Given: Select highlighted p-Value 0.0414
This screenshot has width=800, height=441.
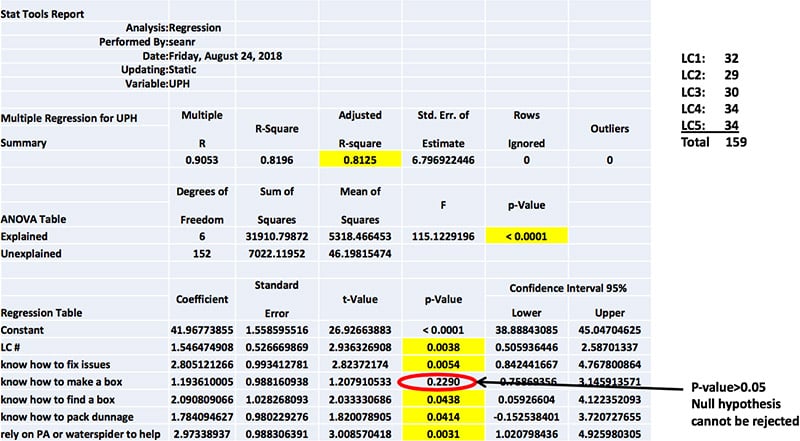Looking at the screenshot, I should coord(443,417).
